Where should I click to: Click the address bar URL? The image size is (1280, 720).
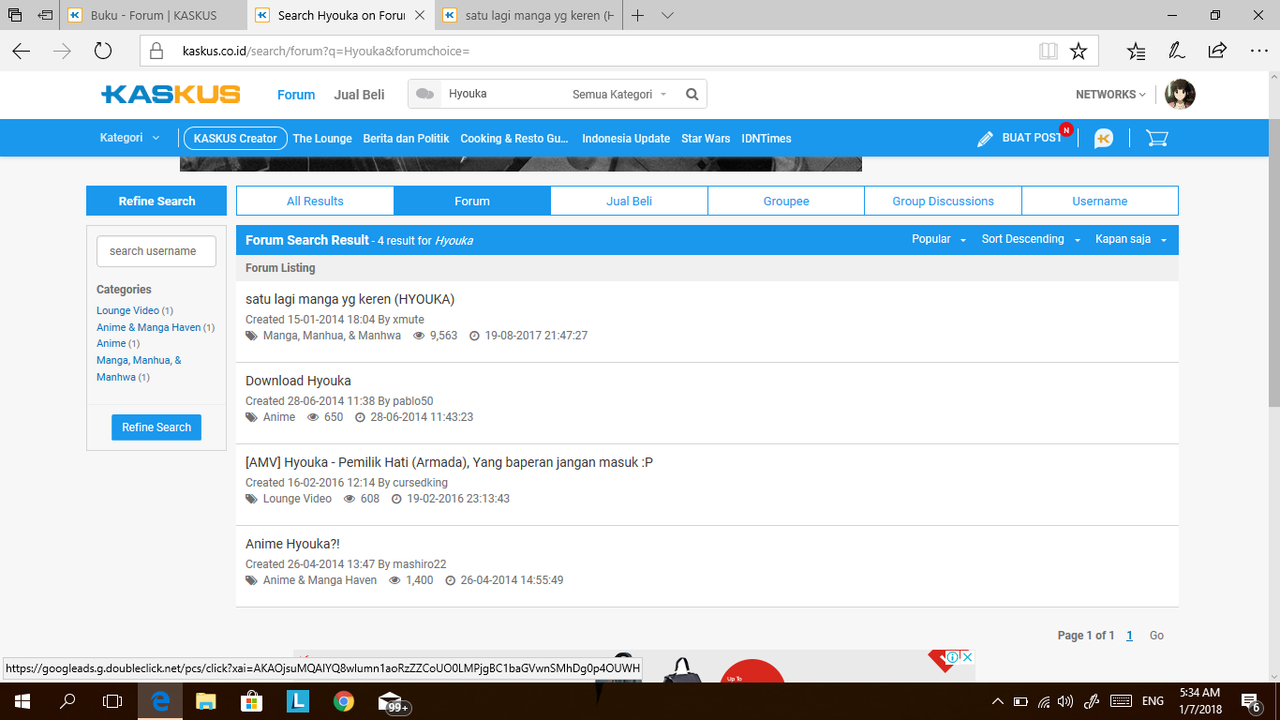click(x=326, y=51)
